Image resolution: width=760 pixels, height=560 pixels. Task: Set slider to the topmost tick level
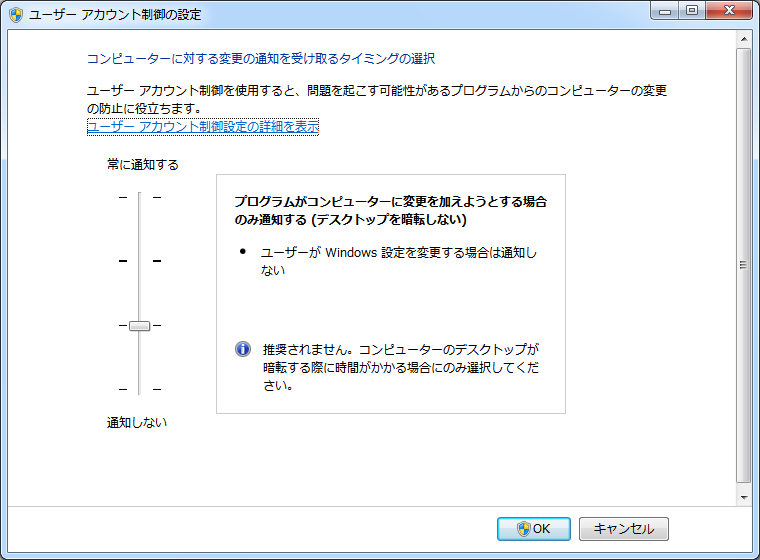point(139,198)
